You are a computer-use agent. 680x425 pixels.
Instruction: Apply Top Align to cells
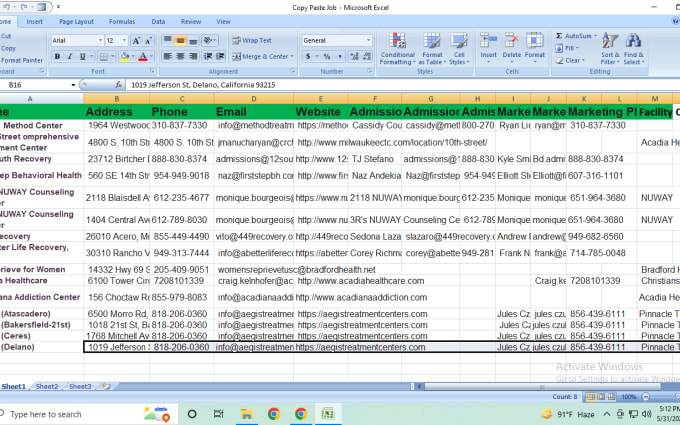[167, 41]
